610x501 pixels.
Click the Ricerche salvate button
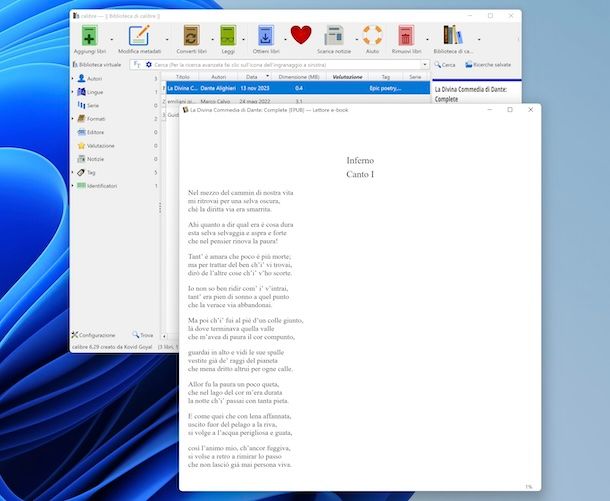click(x=492, y=64)
